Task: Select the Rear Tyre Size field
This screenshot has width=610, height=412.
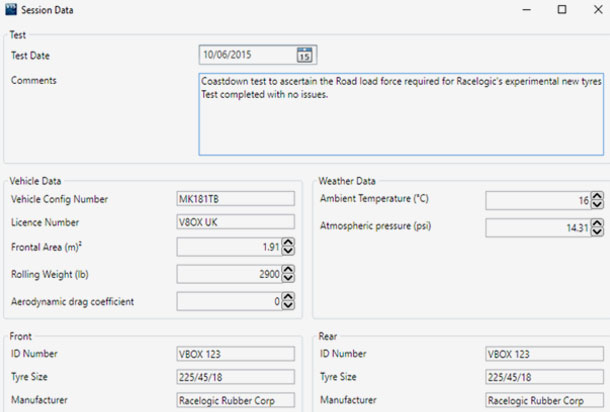Action: [544, 377]
